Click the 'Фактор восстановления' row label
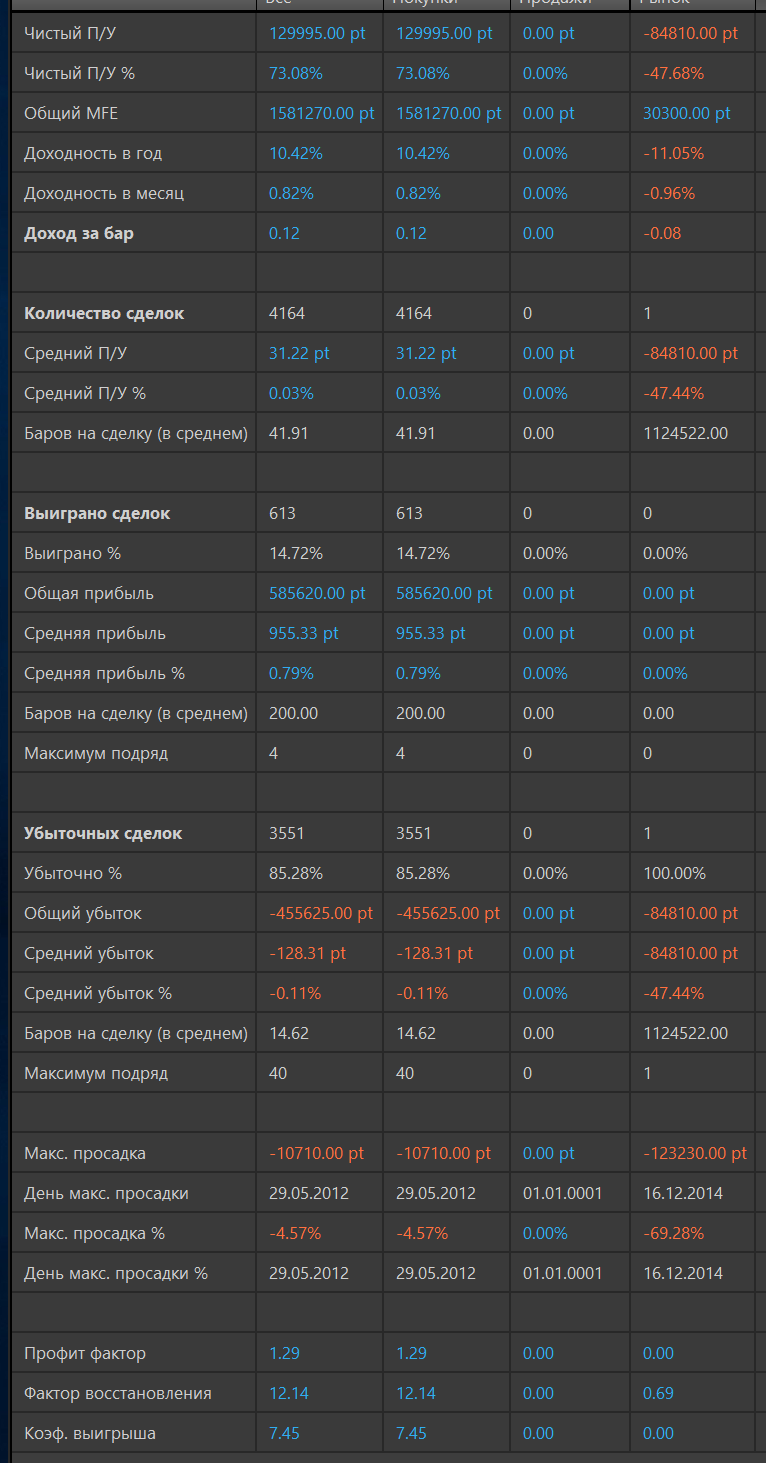 [x=118, y=1393]
